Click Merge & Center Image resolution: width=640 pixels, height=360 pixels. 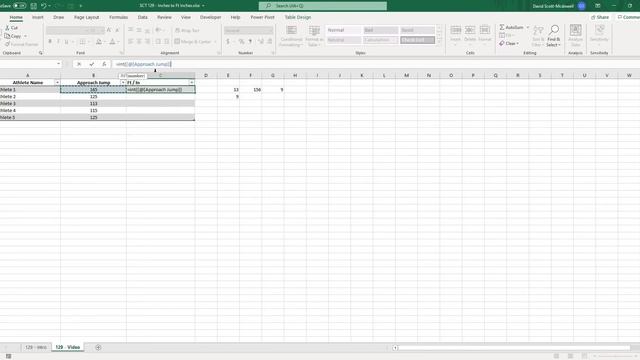(193, 42)
